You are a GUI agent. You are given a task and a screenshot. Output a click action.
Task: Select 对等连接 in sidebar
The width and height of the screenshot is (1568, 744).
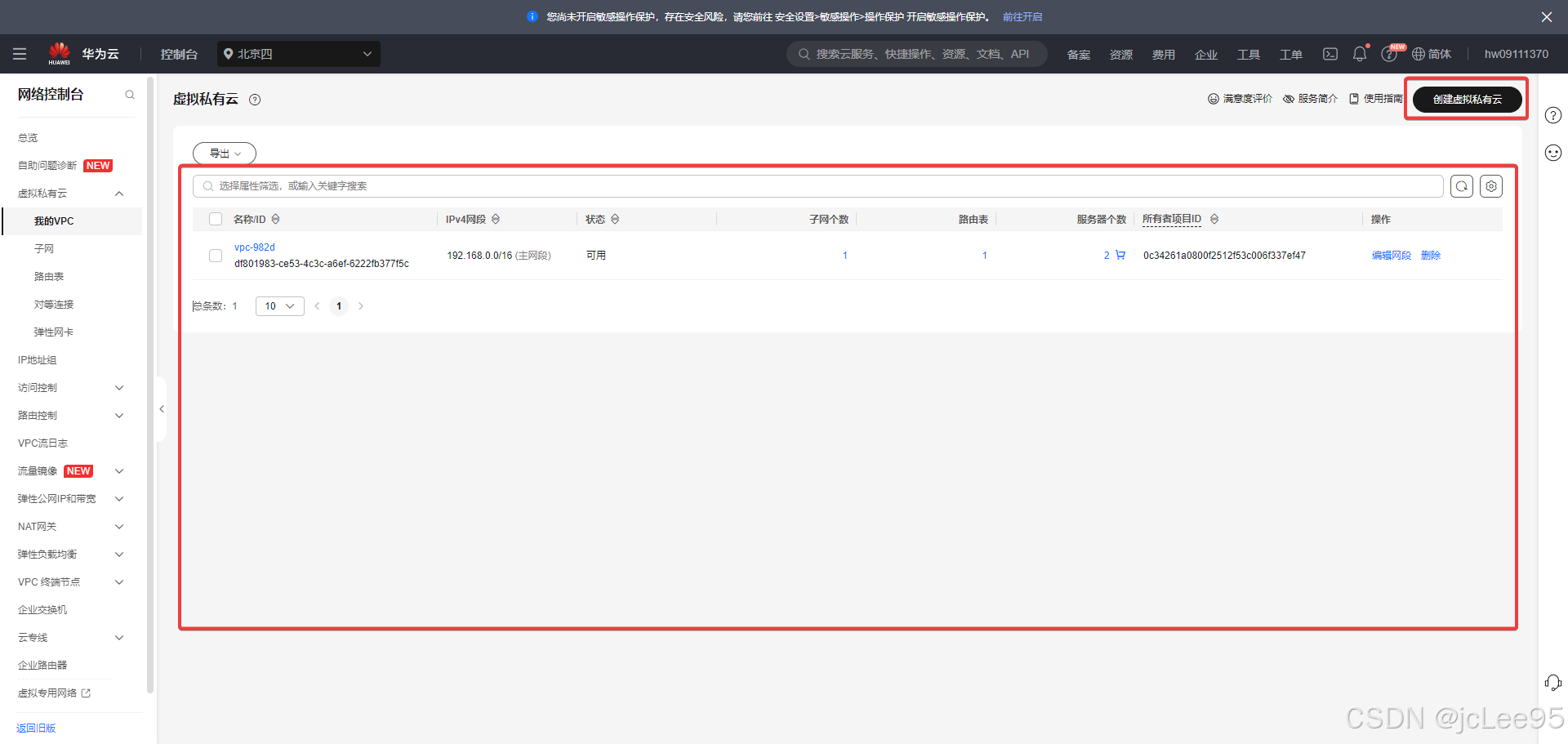pos(54,305)
